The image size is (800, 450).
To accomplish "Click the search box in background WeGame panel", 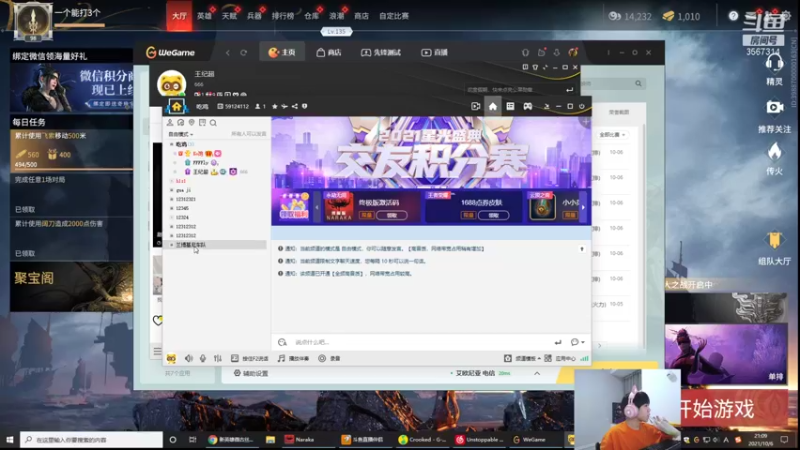I will [612, 83].
